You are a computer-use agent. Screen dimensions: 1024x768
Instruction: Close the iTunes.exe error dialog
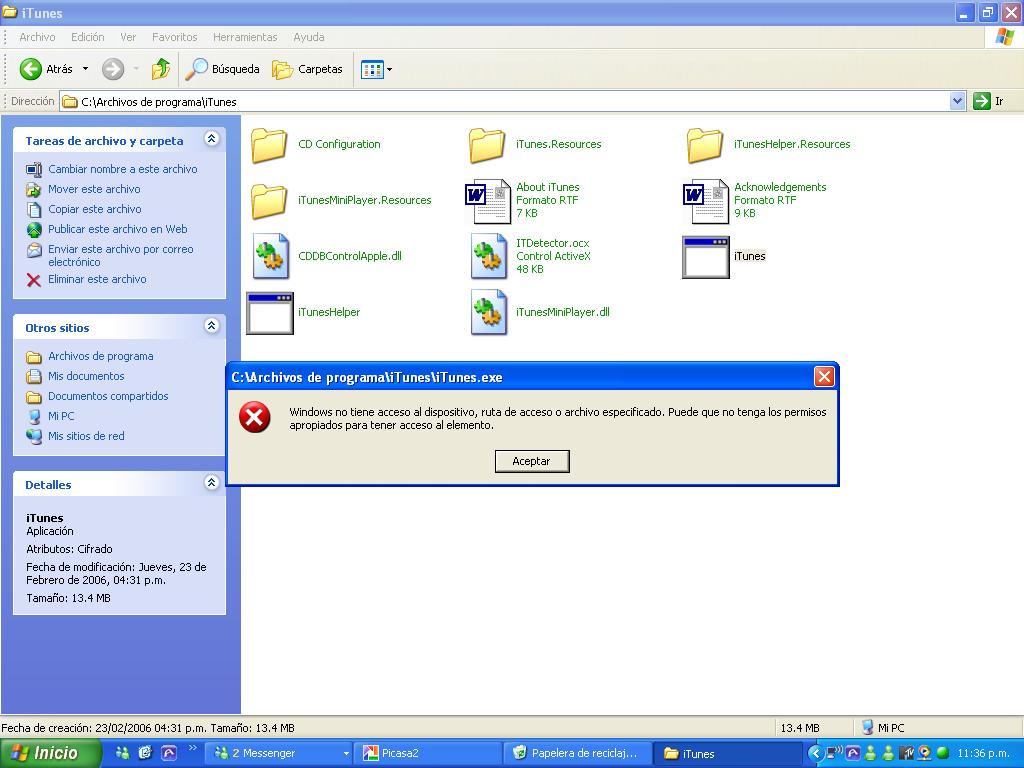pyautogui.click(x=824, y=377)
